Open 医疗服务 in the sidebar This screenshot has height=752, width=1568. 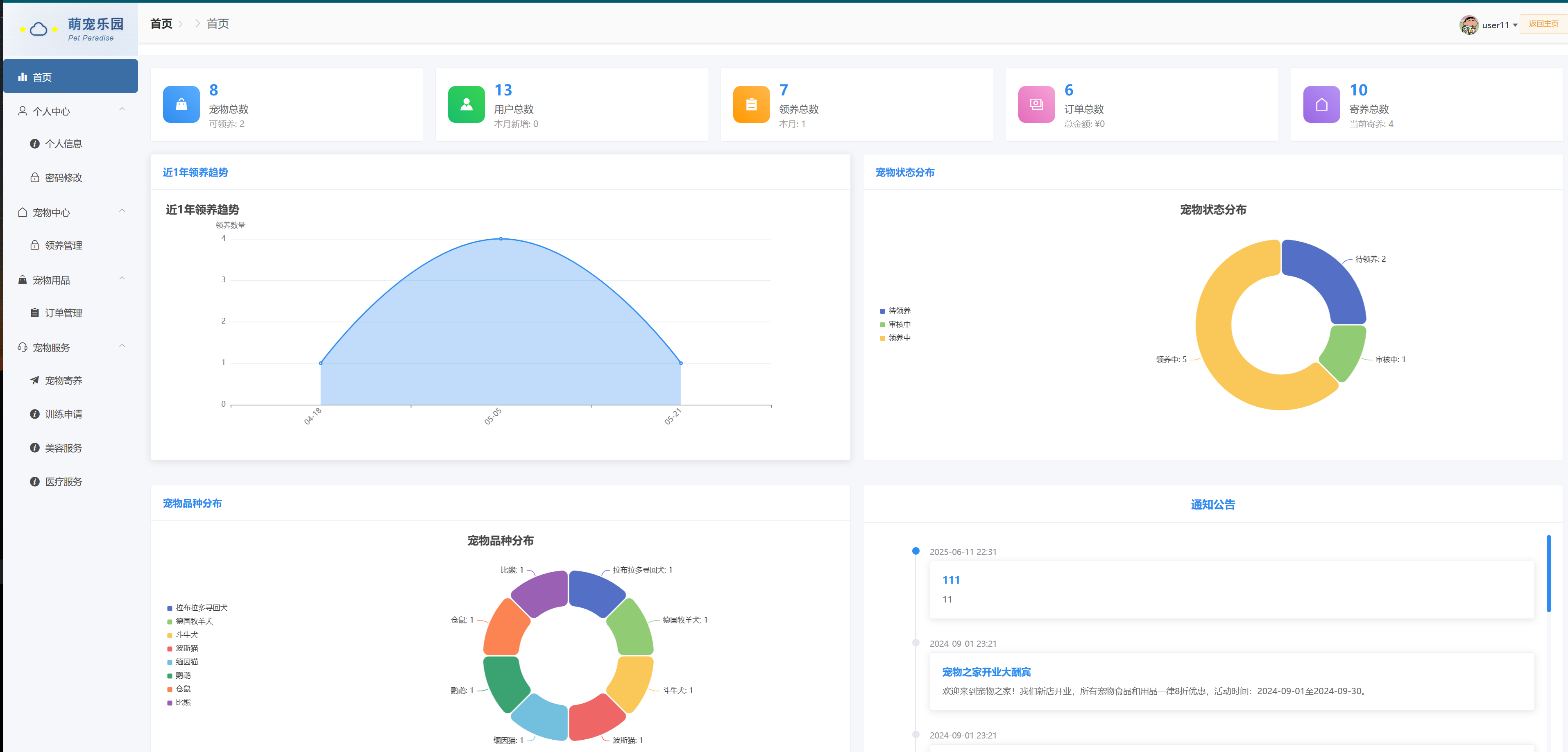click(70, 481)
